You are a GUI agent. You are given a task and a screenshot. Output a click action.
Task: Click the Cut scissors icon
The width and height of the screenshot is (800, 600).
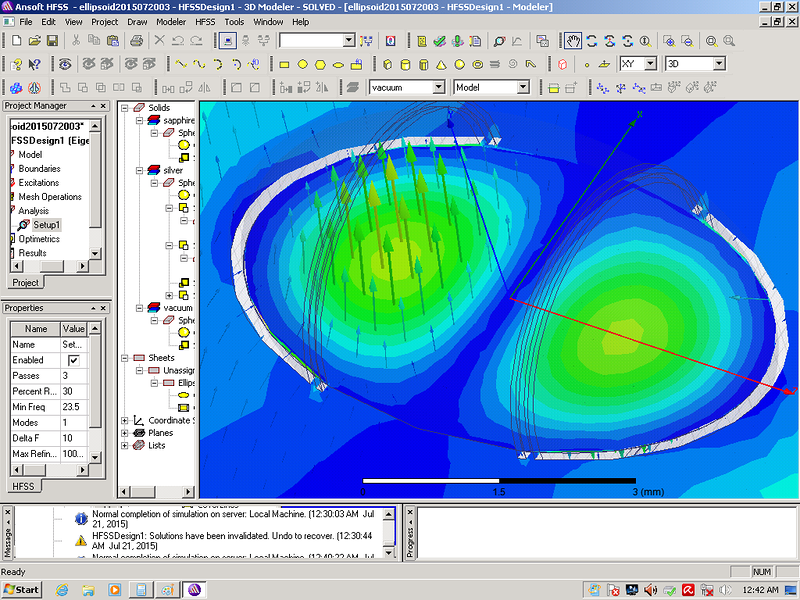(x=75, y=41)
